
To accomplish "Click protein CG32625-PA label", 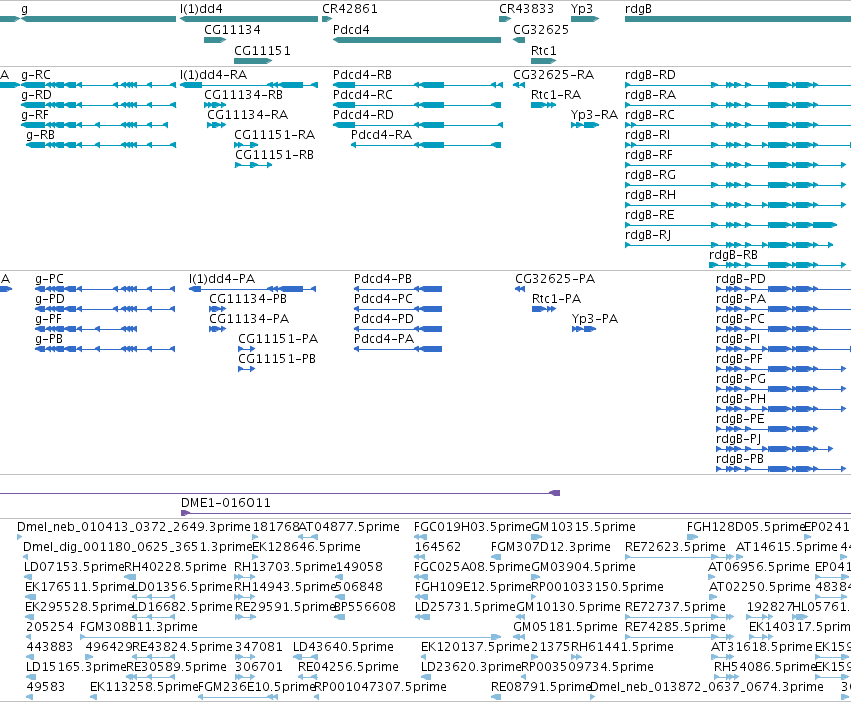I will click(x=555, y=279).
